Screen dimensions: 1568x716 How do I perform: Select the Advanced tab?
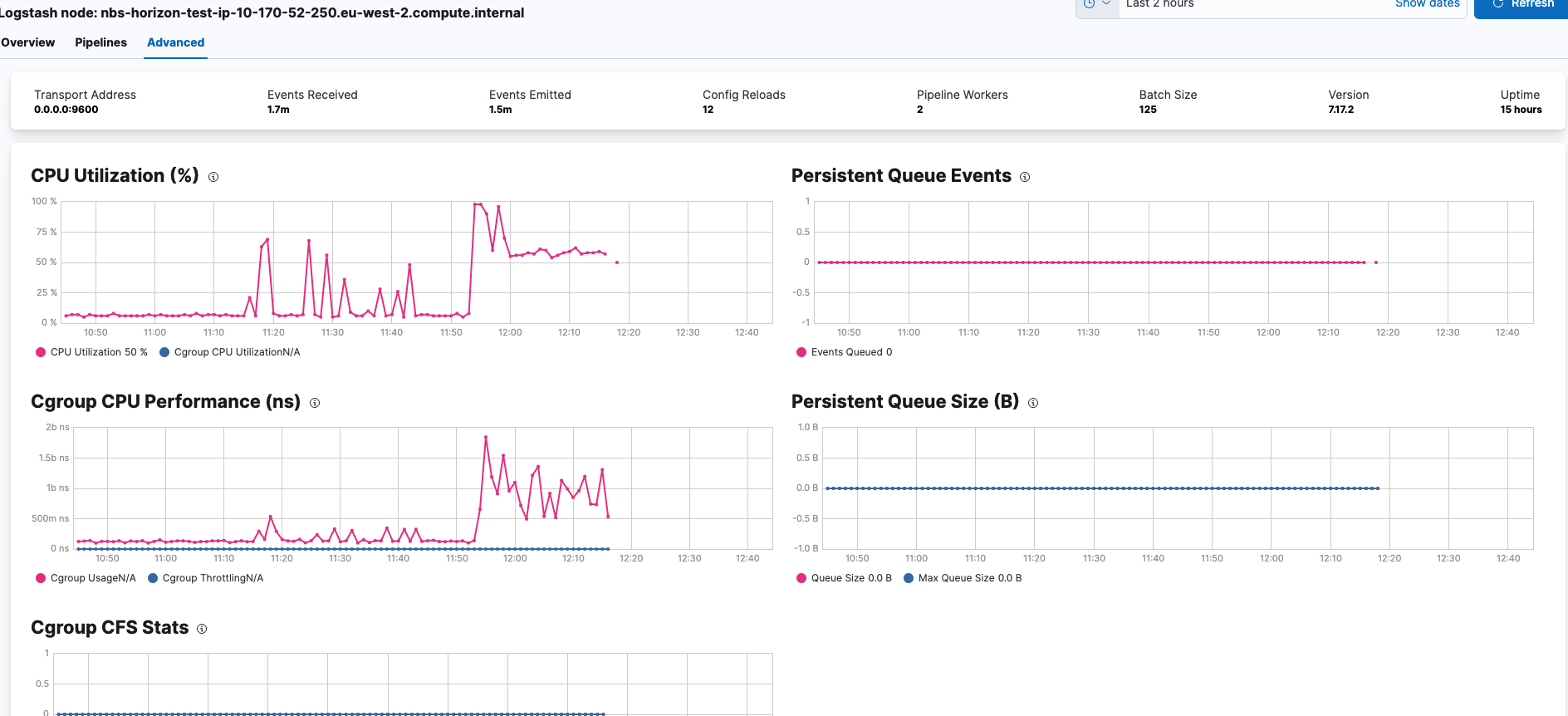pos(175,42)
